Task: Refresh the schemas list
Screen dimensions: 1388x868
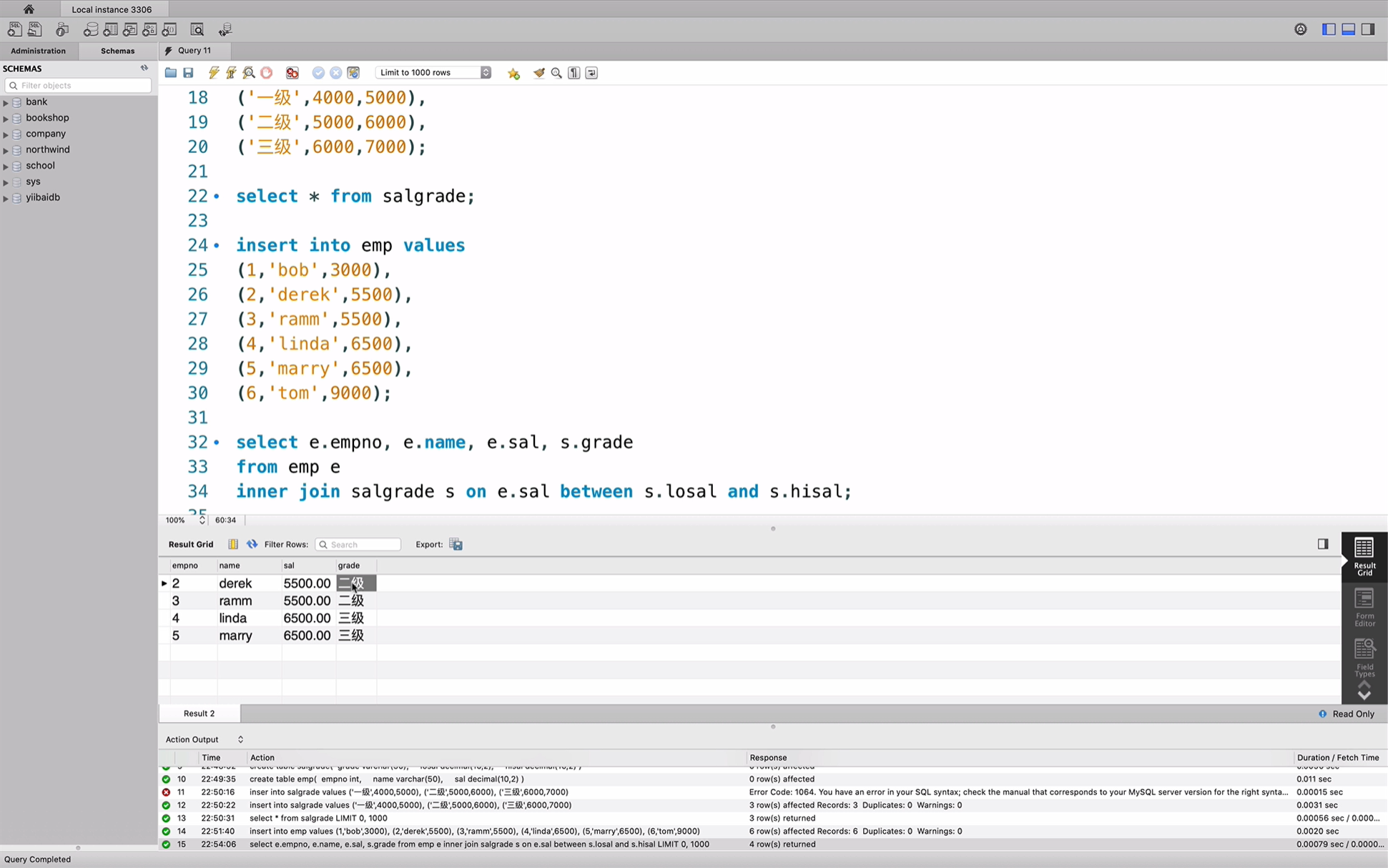Action: [144, 68]
